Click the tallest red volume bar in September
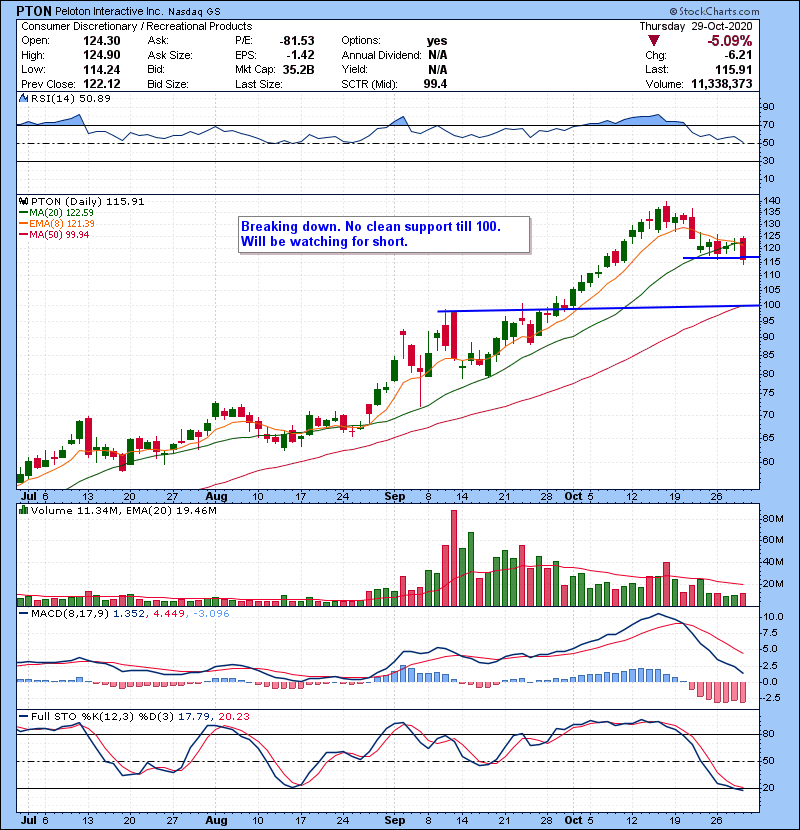The width and height of the screenshot is (800, 830). point(454,558)
